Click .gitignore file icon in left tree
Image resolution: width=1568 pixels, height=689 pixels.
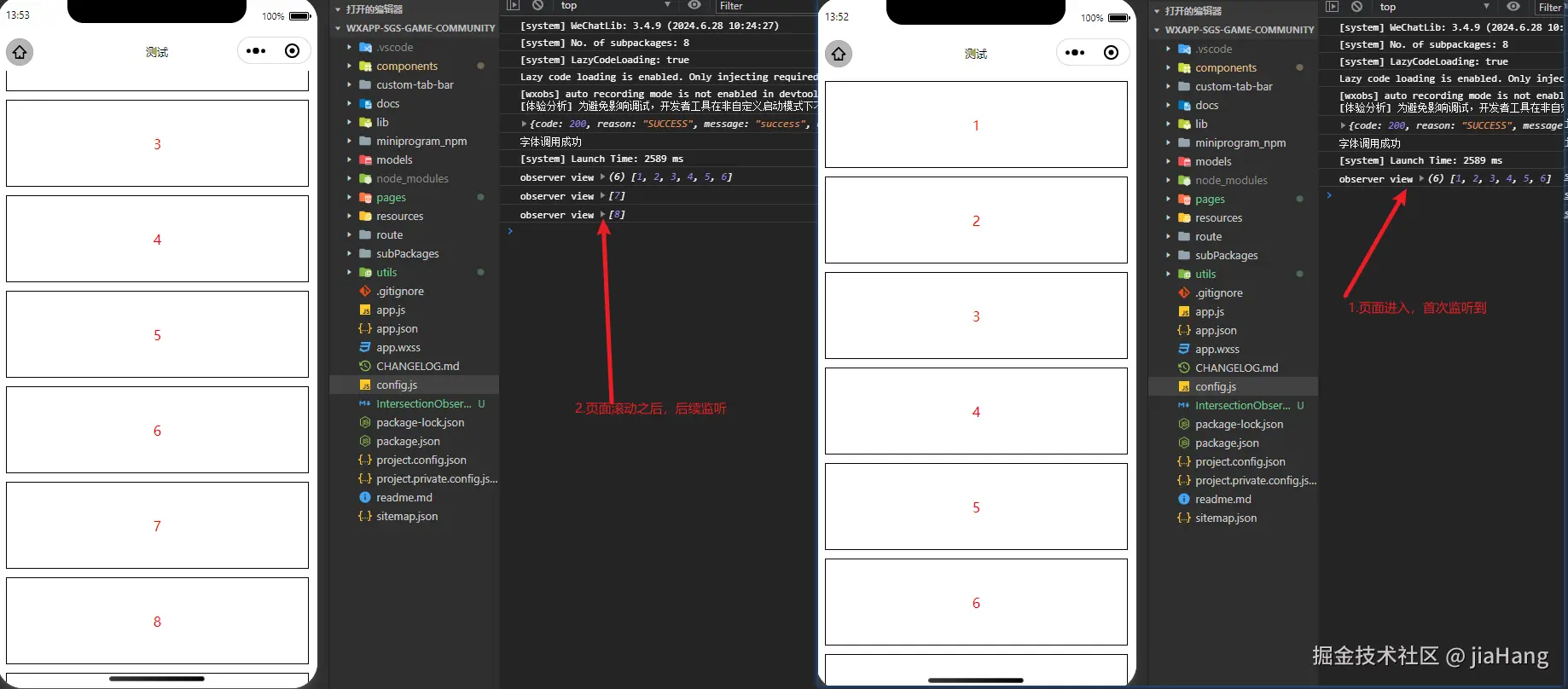point(365,291)
